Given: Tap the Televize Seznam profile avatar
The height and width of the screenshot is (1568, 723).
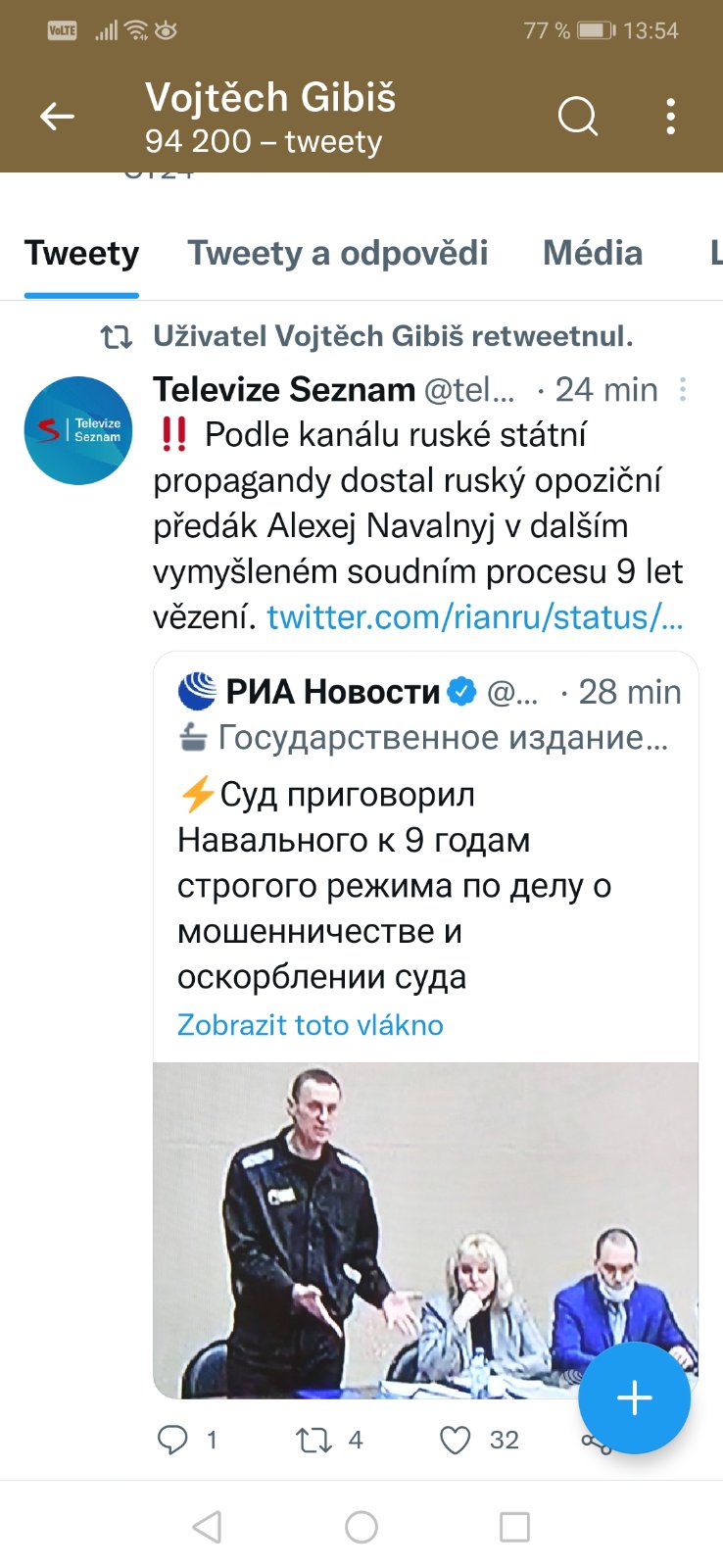Looking at the screenshot, I should [78, 430].
